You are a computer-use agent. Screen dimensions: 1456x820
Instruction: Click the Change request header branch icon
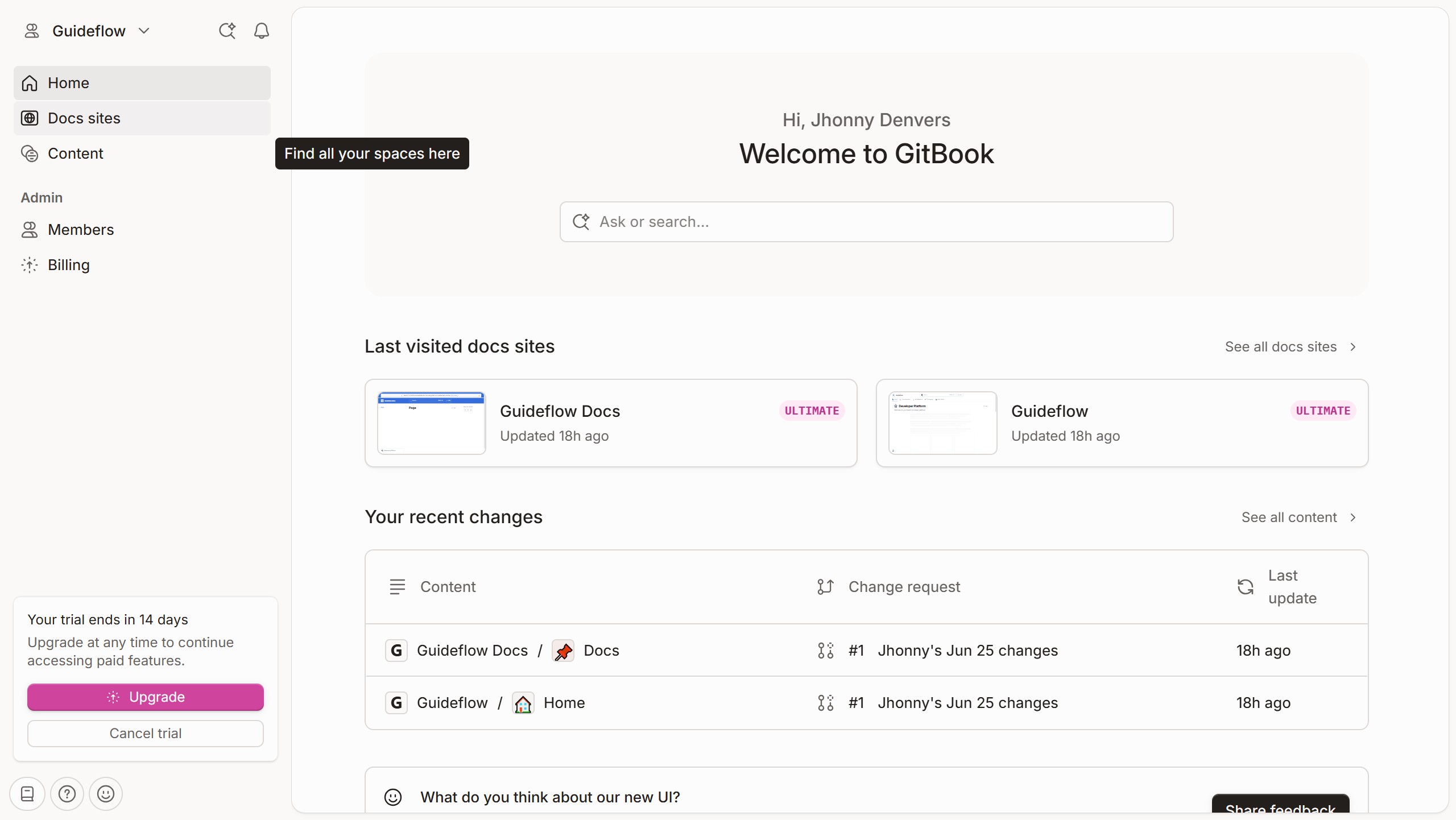point(825,587)
